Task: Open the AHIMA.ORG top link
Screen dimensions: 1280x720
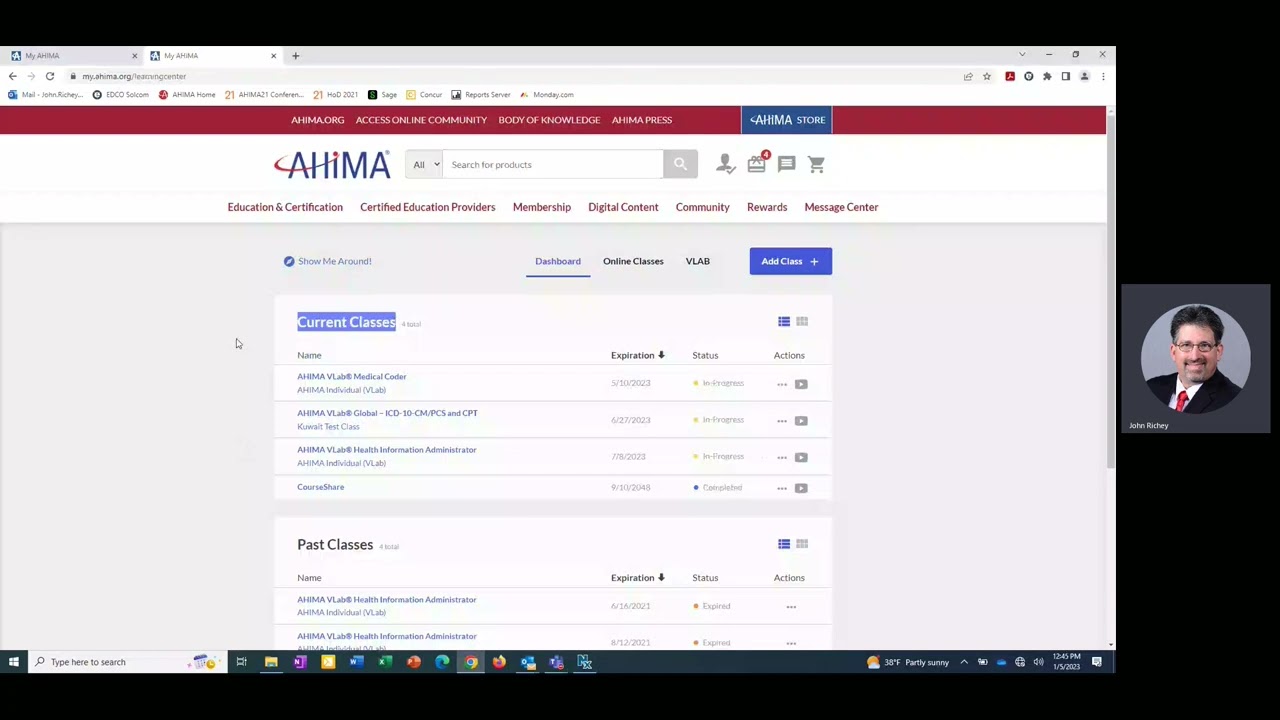Action: [318, 120]
